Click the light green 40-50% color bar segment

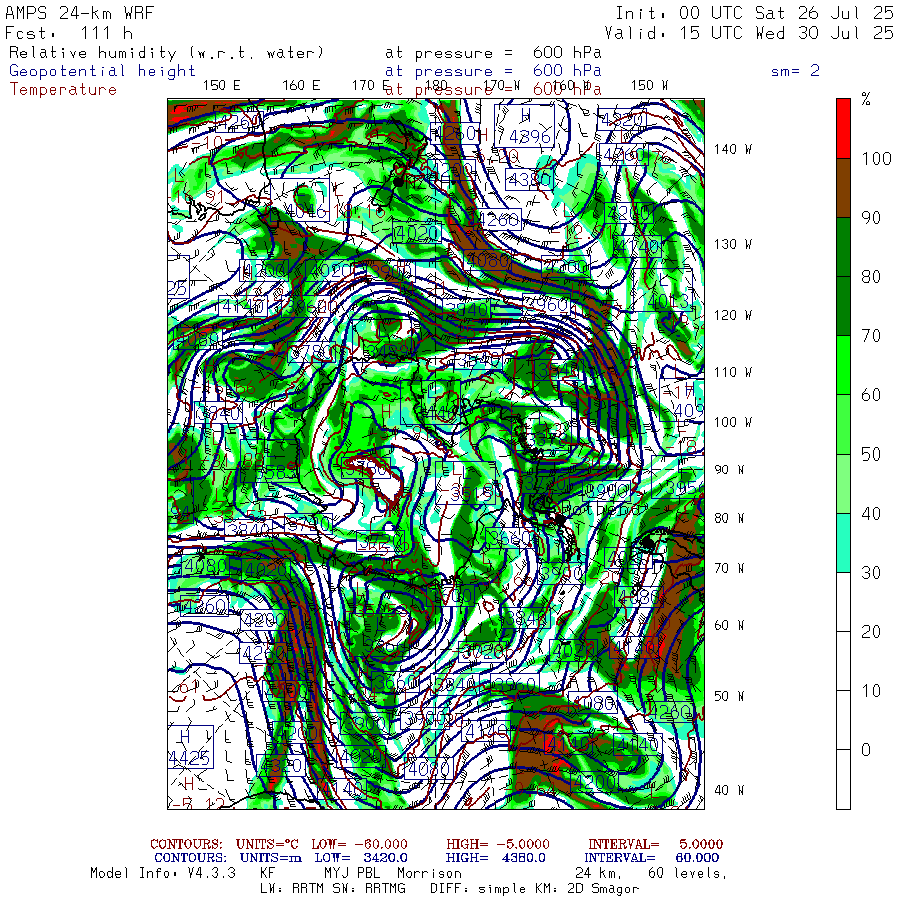pos(843,484)
